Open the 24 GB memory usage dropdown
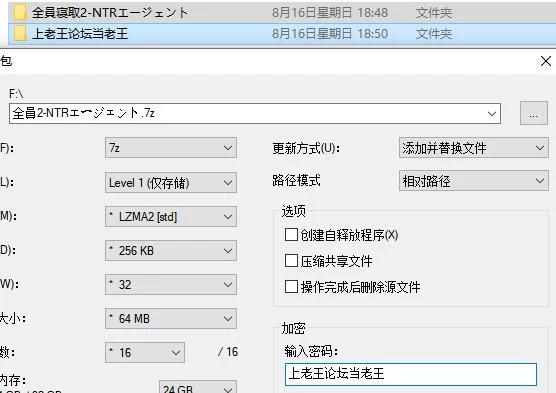 [x=198, y=387]
